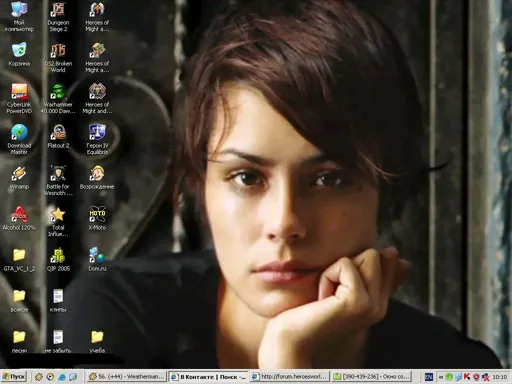Select the Возрождение desktop shortcut

(x=97, y=178)
